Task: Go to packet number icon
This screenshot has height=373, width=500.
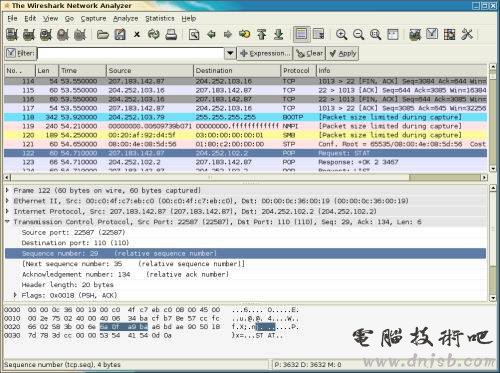Action: [245, 34]
